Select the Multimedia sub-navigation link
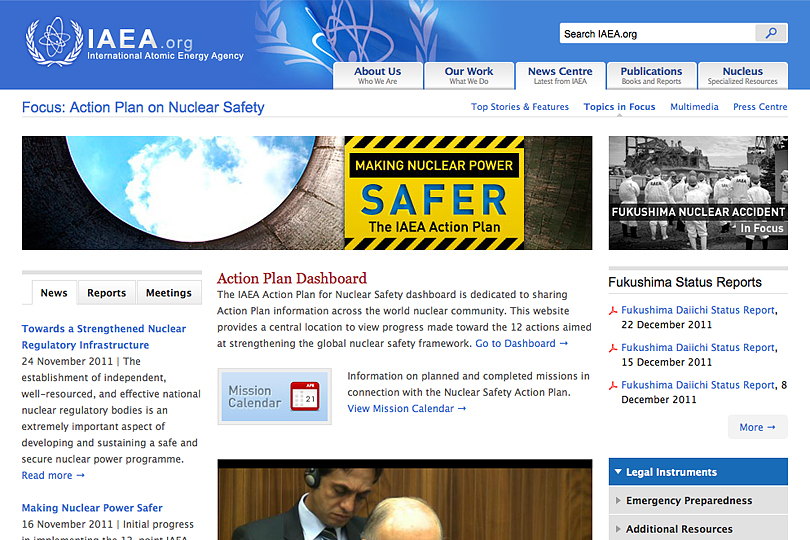 pyautogui.click(x=694, y=107)
